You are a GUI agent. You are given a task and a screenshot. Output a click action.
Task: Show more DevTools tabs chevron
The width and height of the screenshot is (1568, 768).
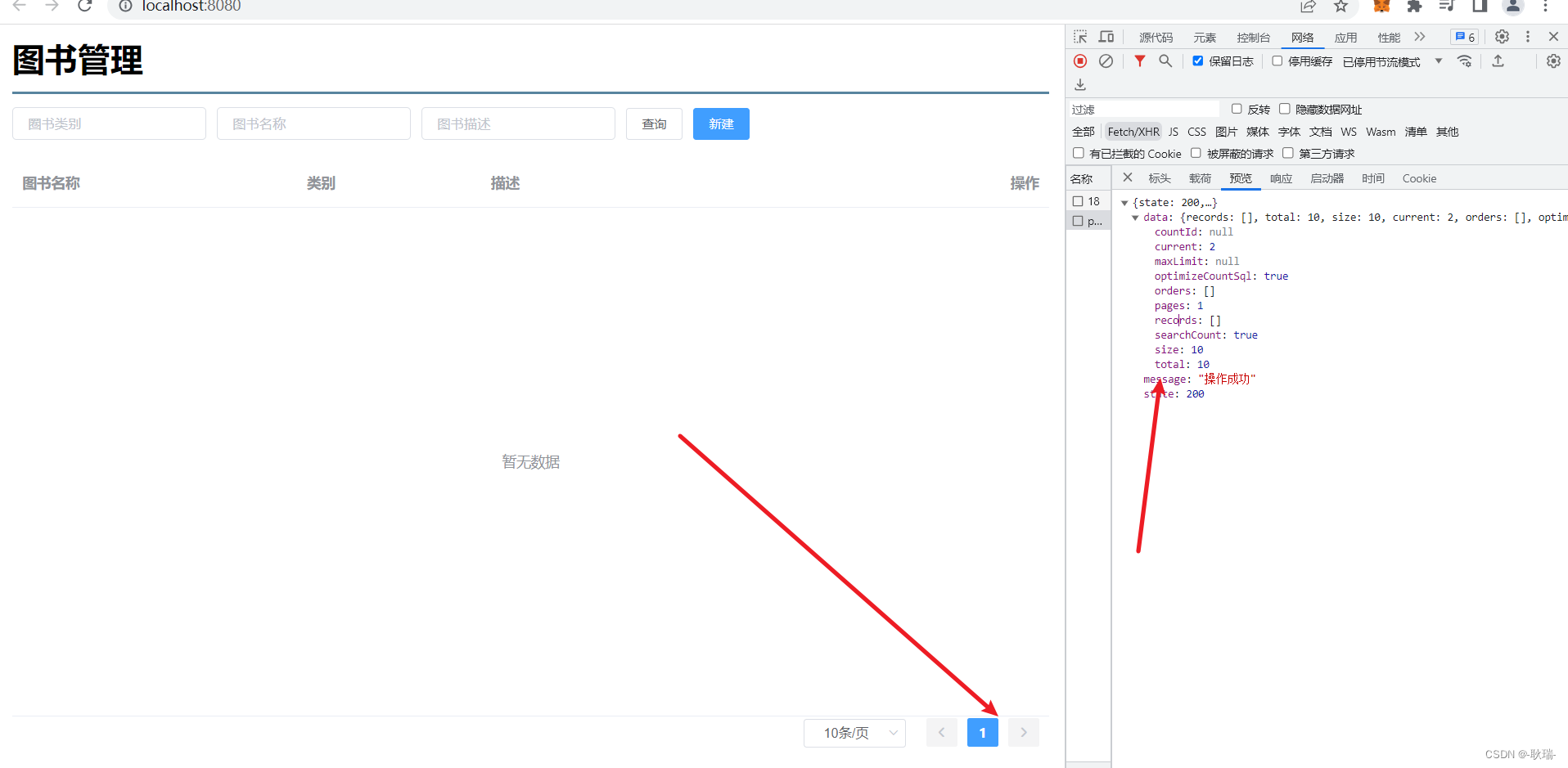pyautogui.click(x=1420, y=37)
